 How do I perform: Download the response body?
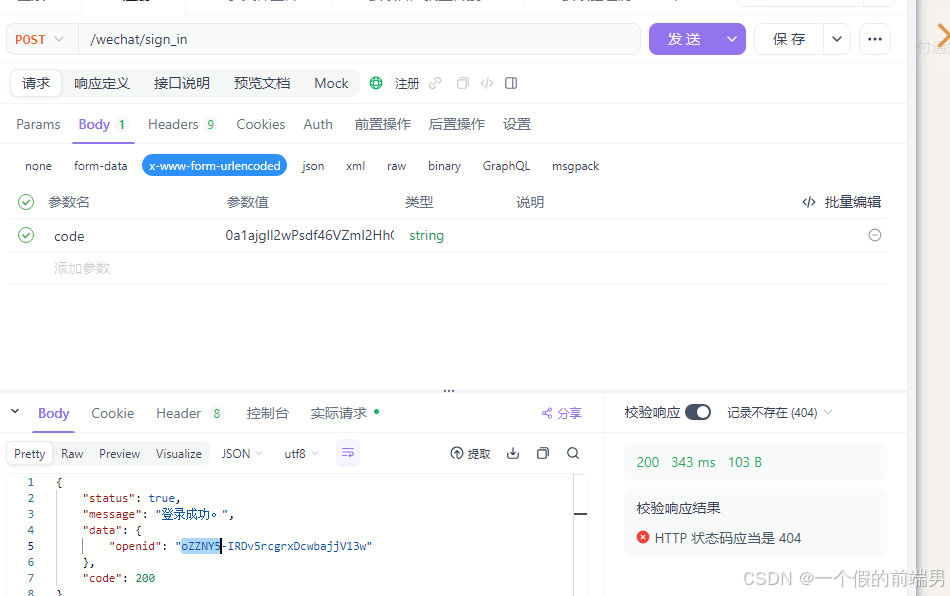[x=513, y=453]
